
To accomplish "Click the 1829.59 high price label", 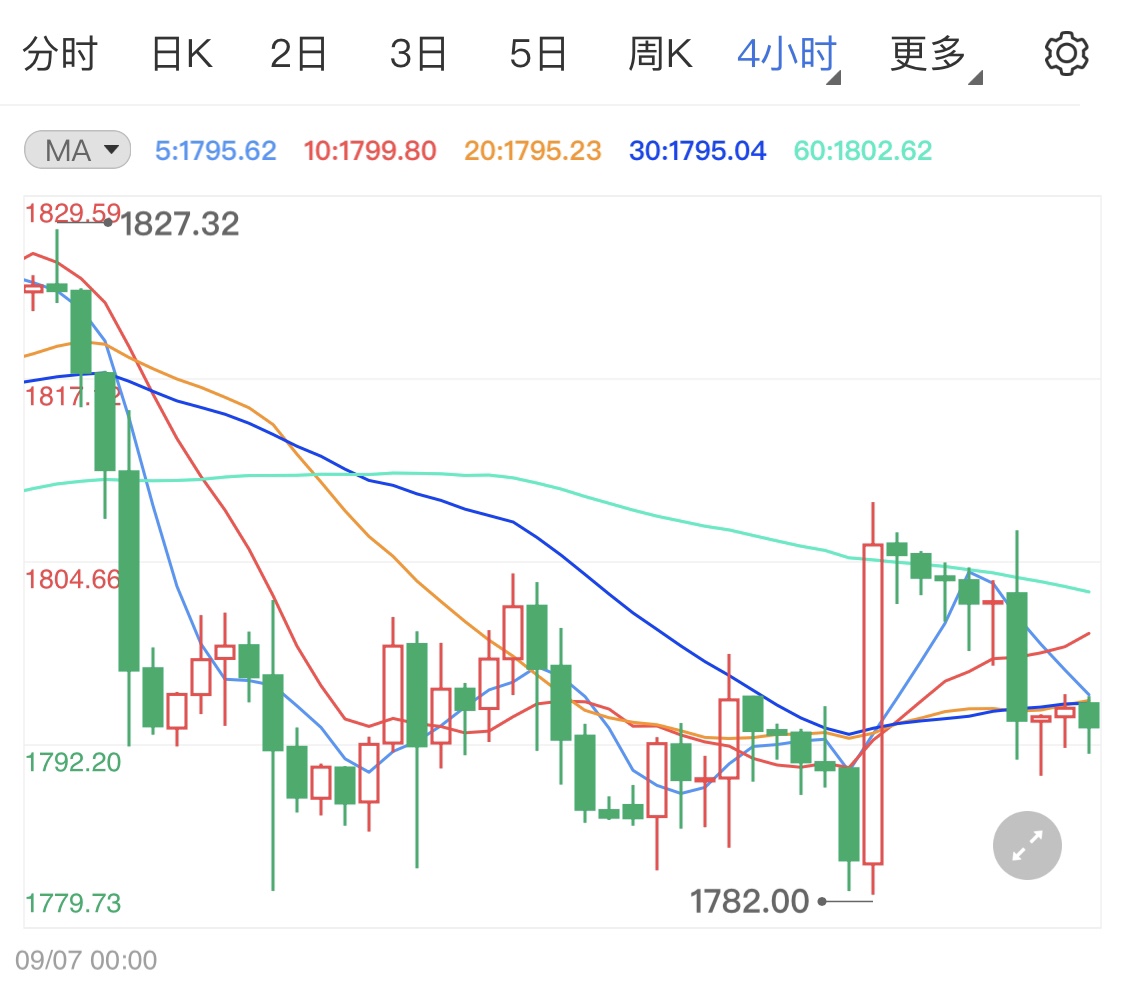I will click(x=72, y=213).
